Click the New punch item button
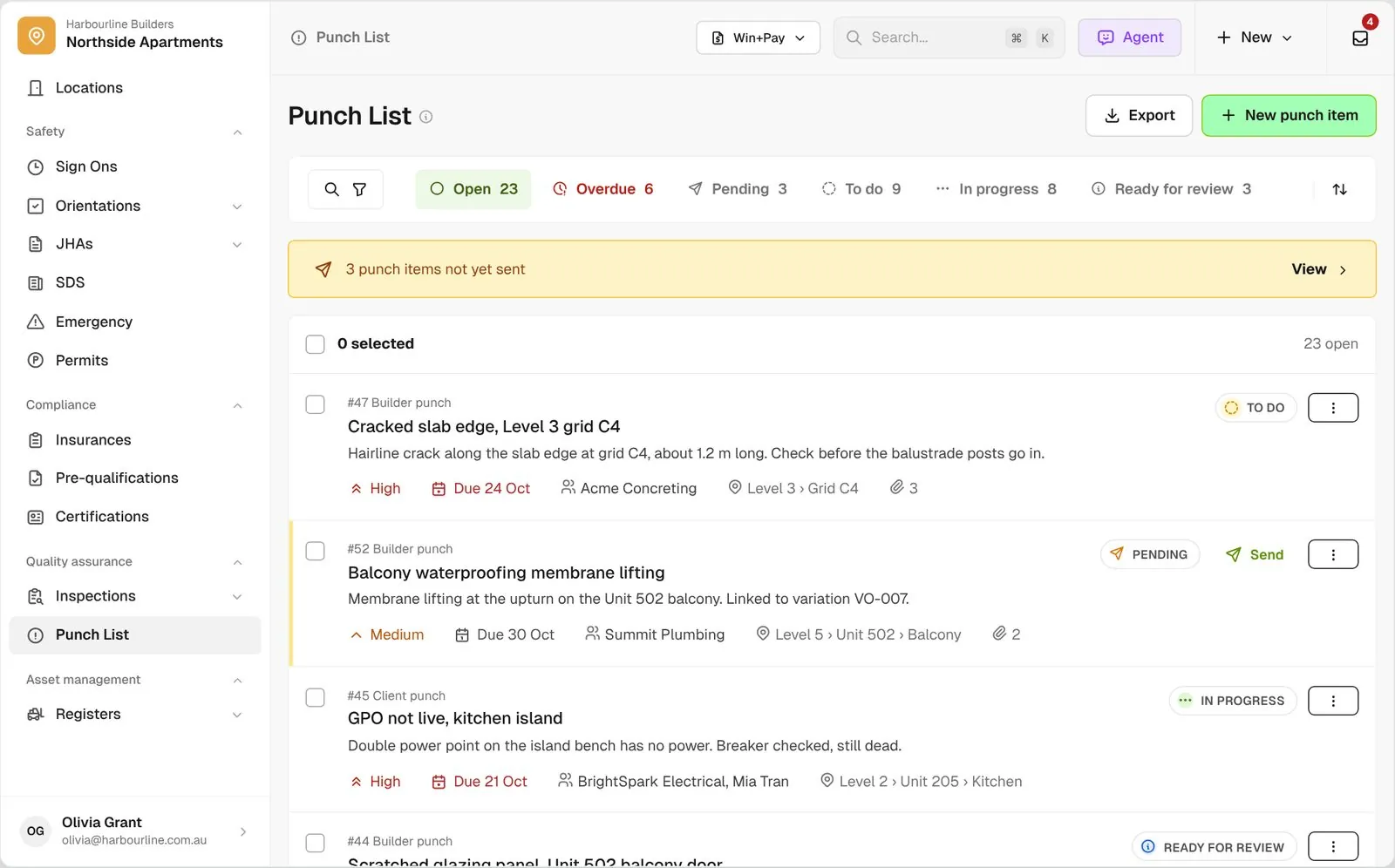The width and height of the screenshot is (1395, 868). click(1289, 116)
